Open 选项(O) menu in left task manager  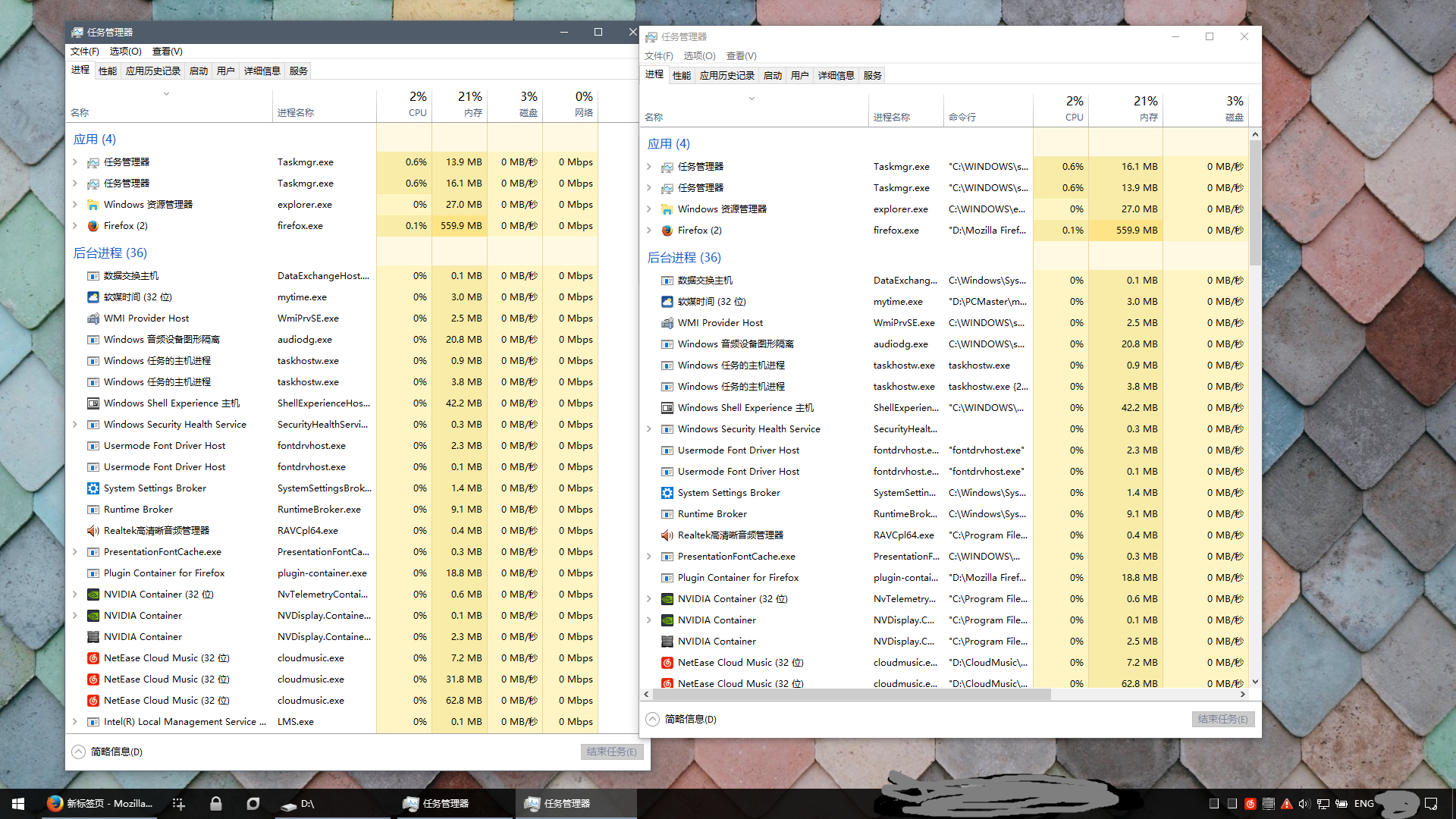pos(125,52)
